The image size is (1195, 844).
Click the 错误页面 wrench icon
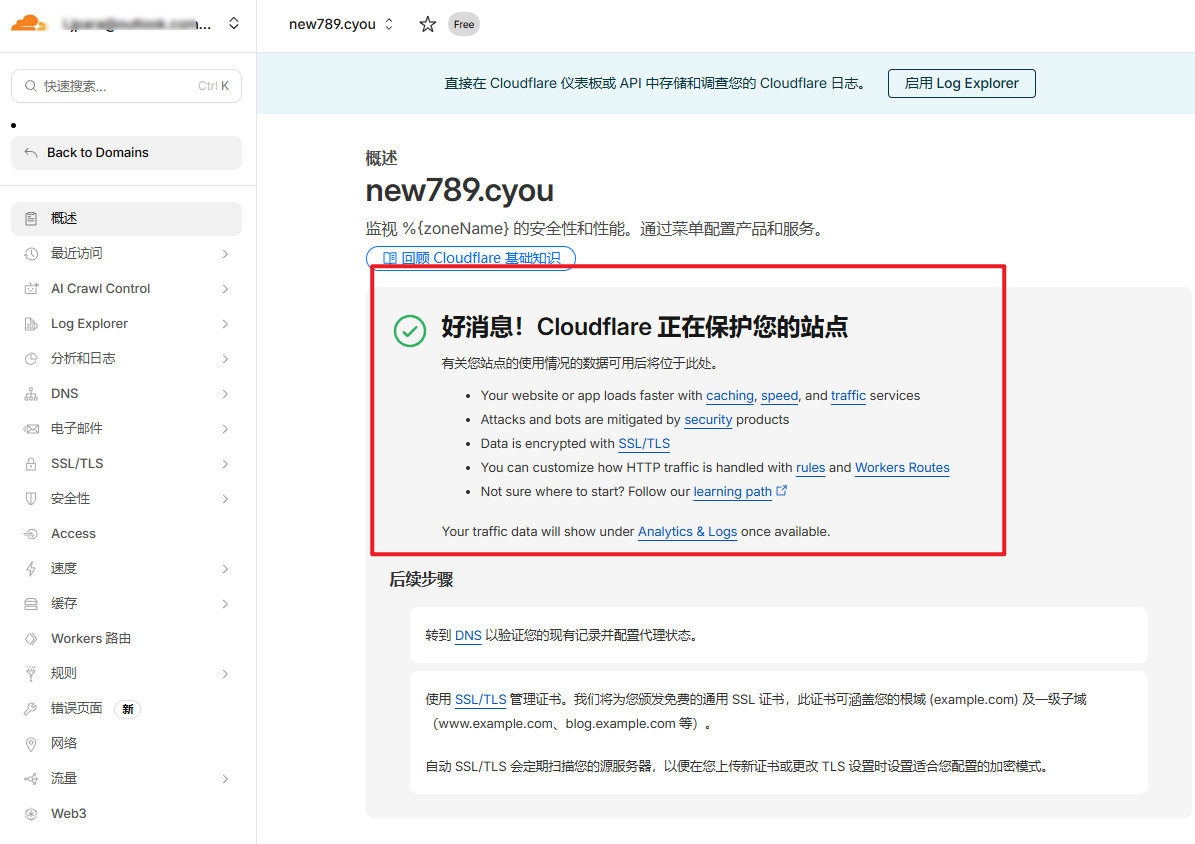(31, 709)
